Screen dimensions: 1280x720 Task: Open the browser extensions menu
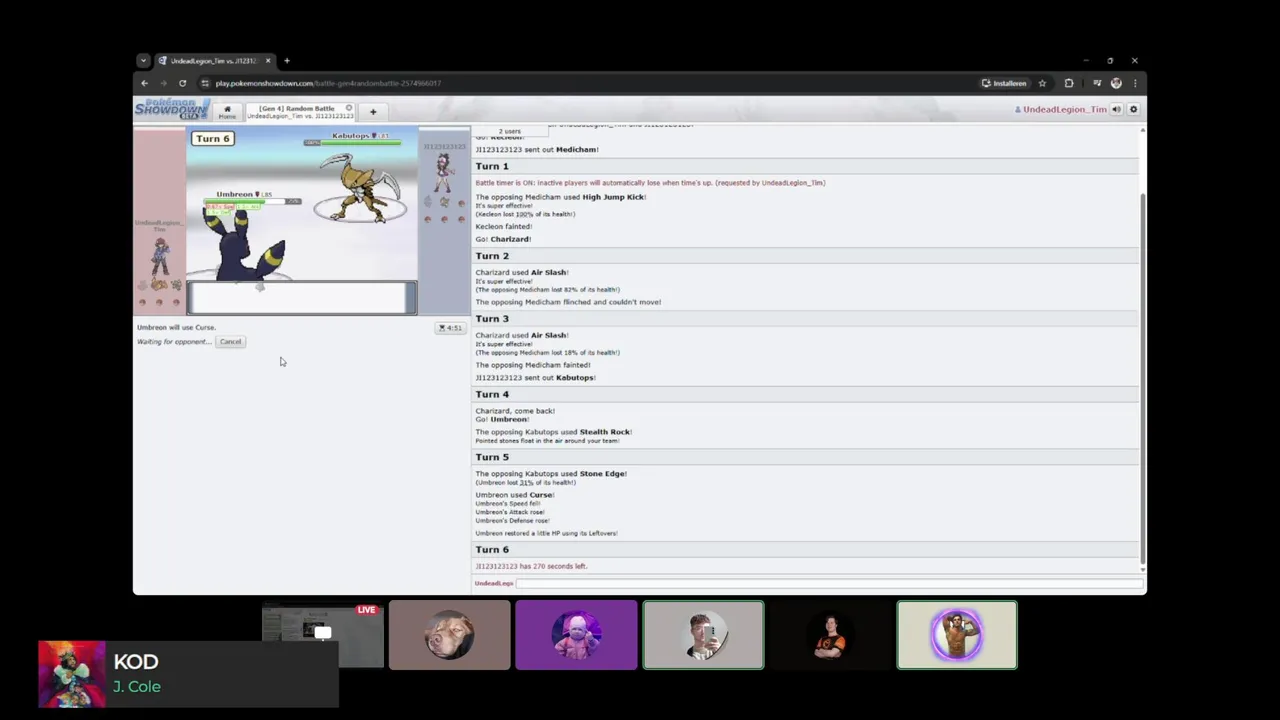[1069, 83]
